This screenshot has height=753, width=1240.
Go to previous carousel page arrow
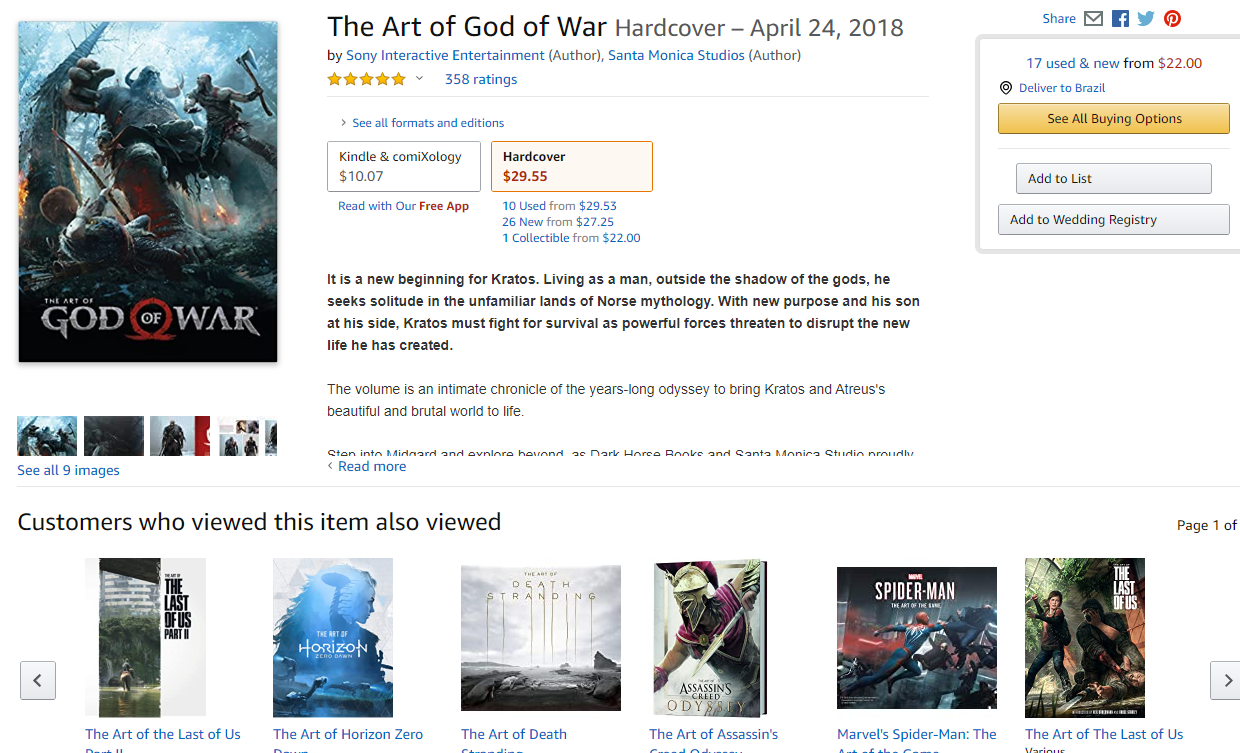point(38,680)
